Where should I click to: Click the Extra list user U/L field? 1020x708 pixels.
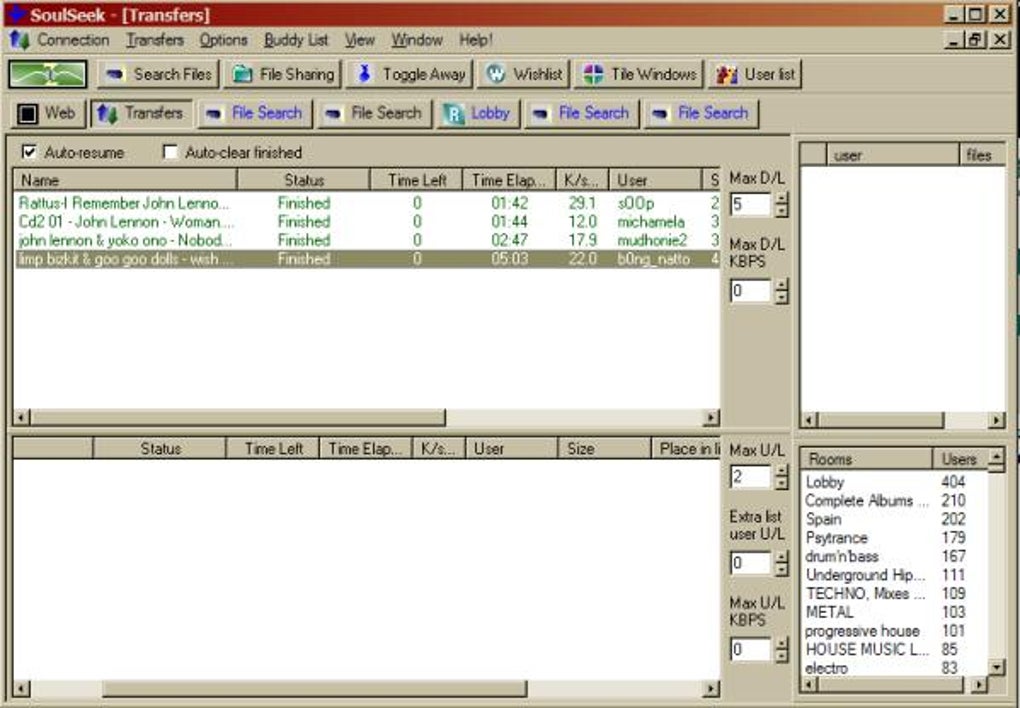point(751,563)
